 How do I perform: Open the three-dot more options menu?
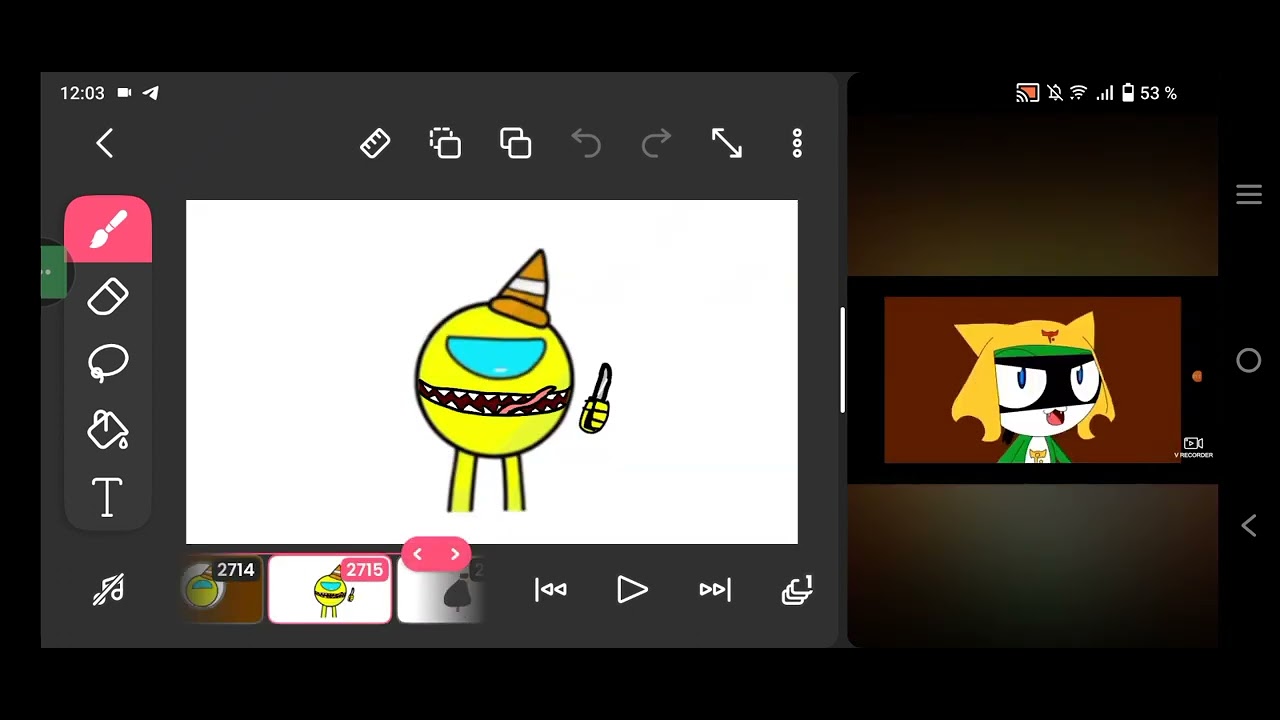click(x=797, y=143)
